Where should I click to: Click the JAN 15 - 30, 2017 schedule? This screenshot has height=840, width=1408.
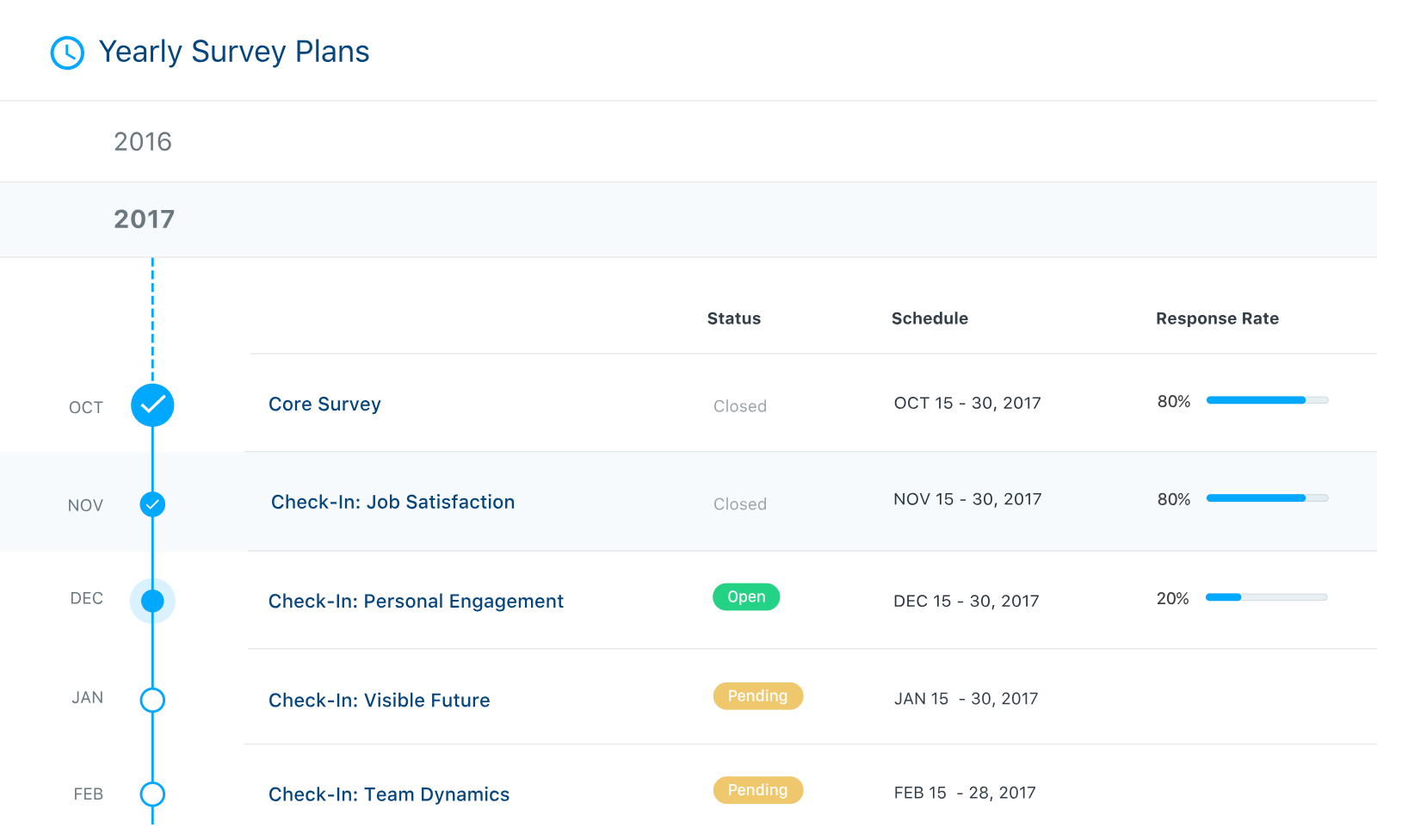(x=966, y=699)
